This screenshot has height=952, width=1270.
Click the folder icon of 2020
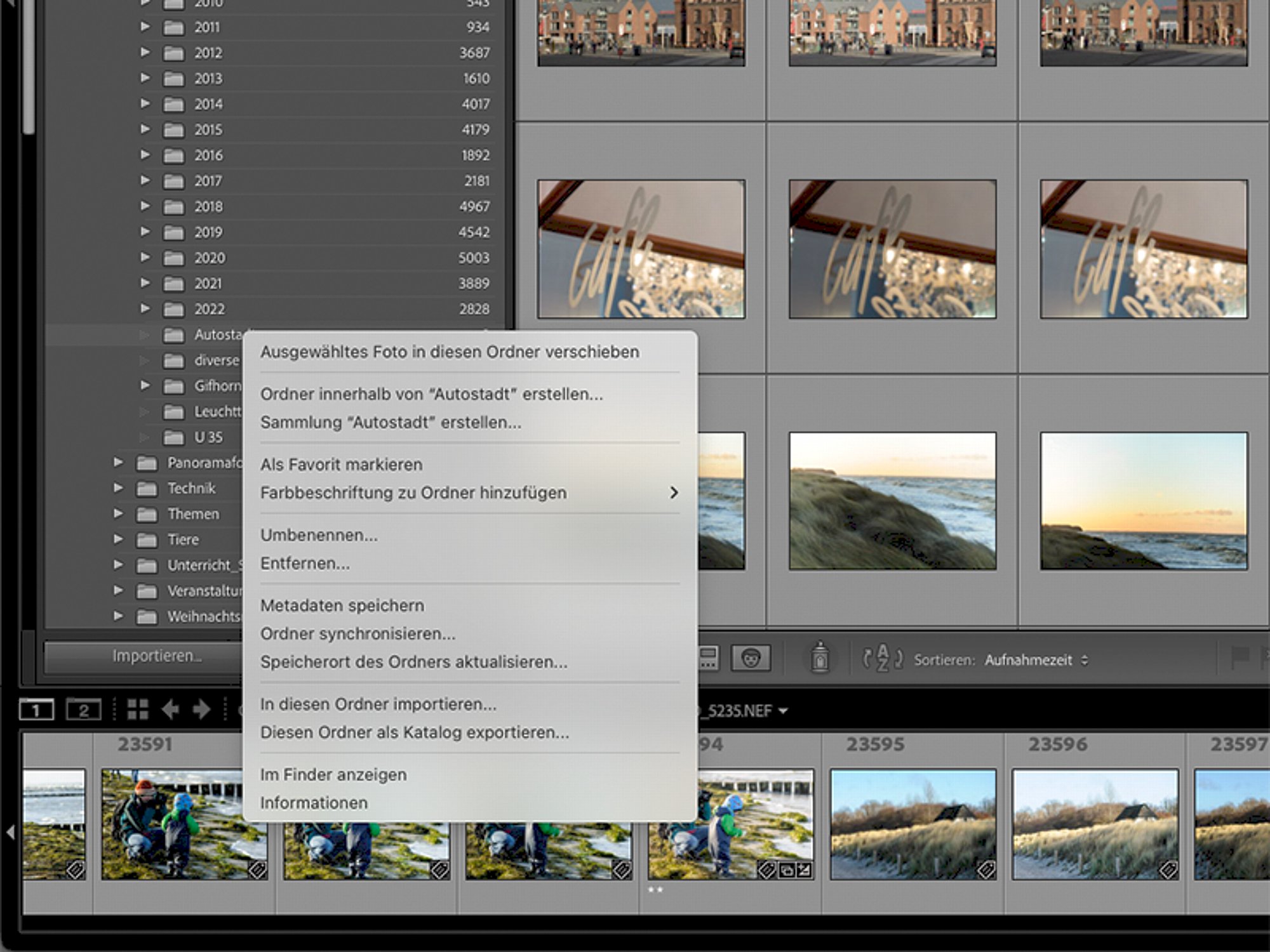(173, 258)
